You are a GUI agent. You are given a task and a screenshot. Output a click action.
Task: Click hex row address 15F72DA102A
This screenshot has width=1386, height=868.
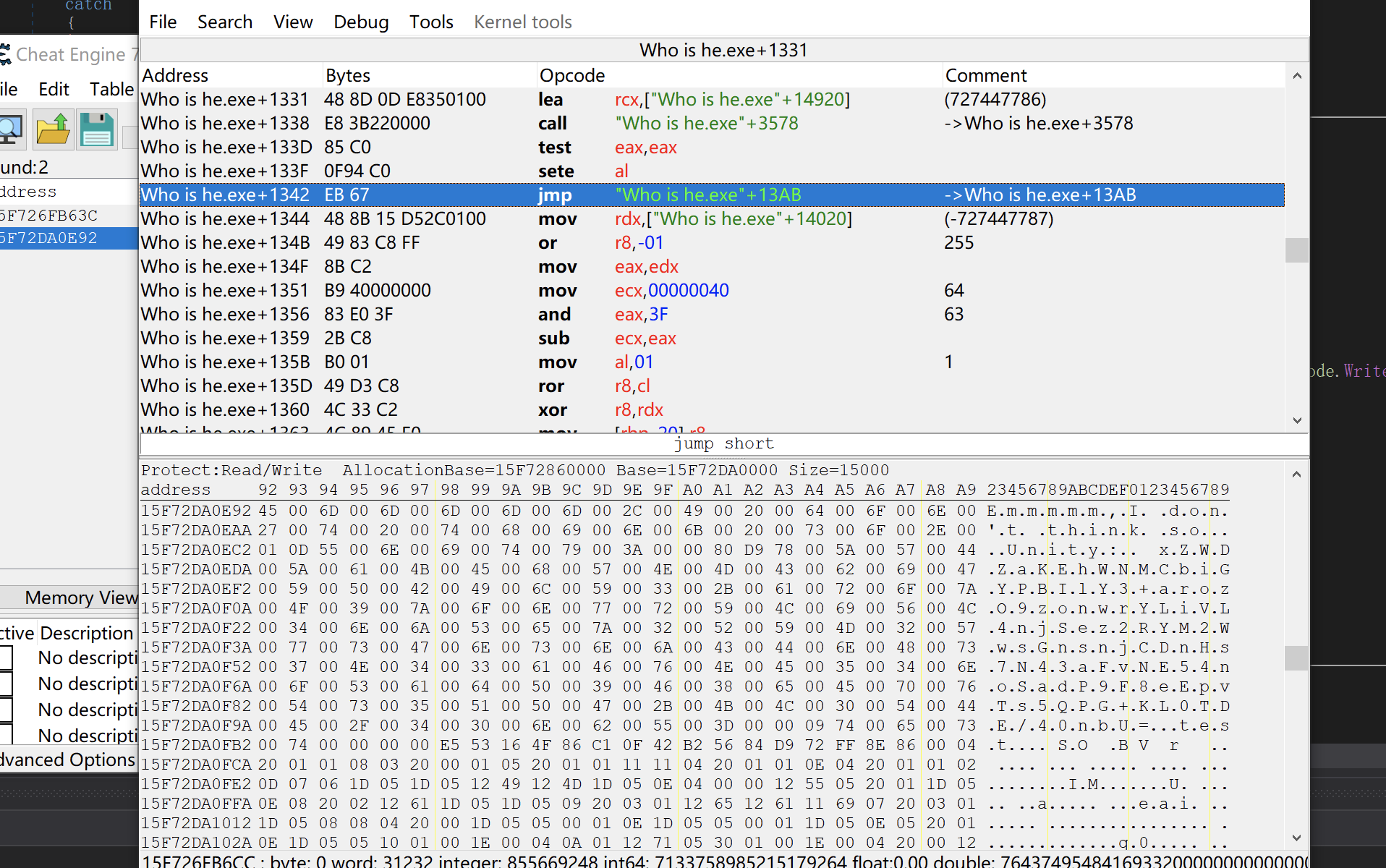[x=196, y=843]
